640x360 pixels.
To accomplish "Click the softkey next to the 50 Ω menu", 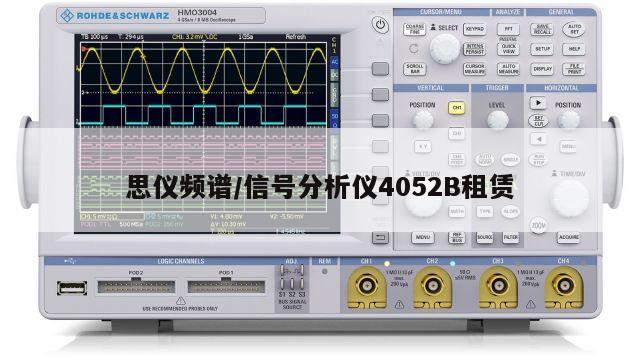I will [x=380, y=121].
